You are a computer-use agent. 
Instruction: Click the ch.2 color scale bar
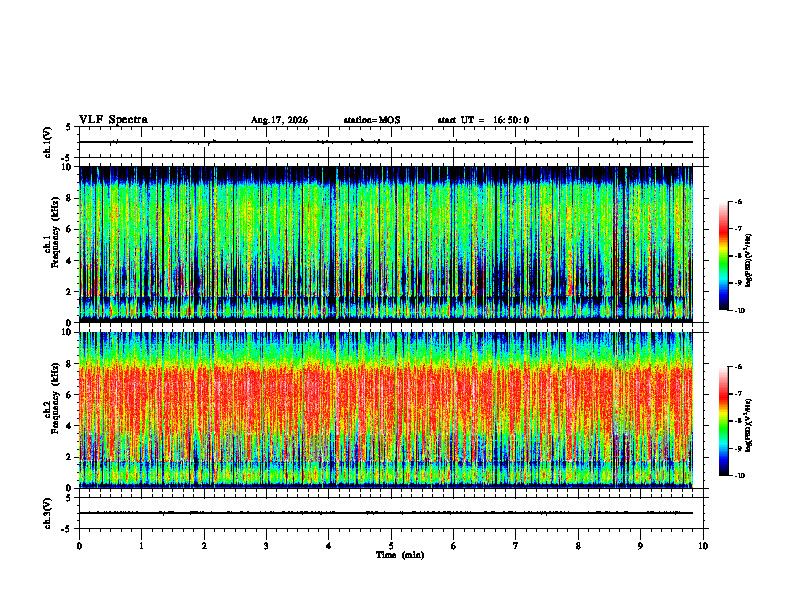723,421
